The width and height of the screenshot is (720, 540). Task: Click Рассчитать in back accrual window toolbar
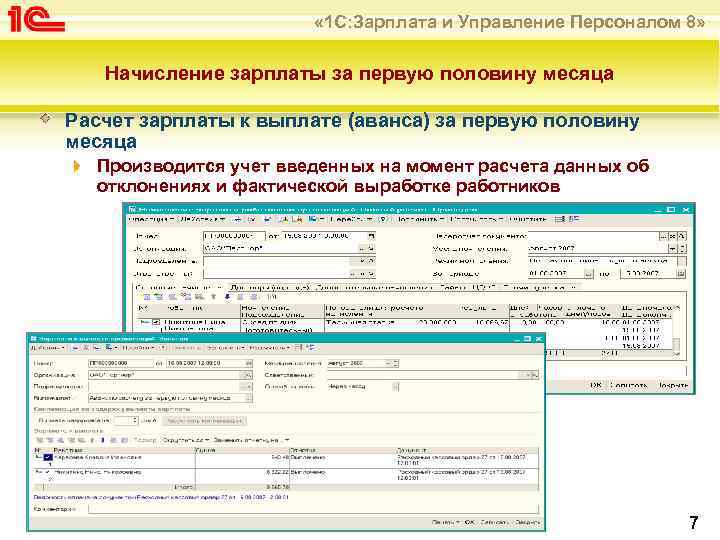tap(476, 219)
